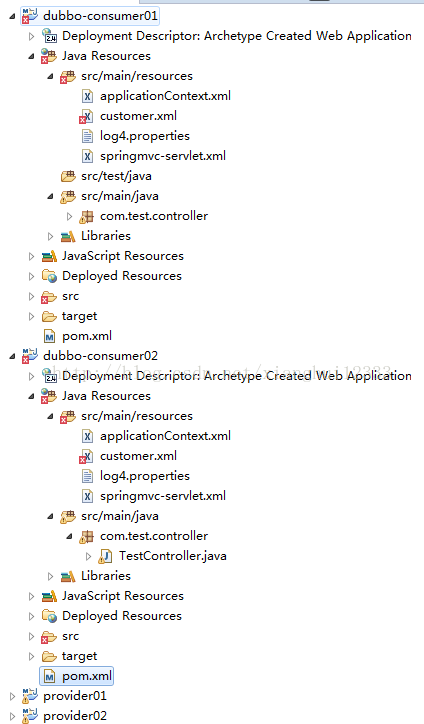Click TestController.java file icon
This screenshot has height=724, width=424.
(105, 556)
